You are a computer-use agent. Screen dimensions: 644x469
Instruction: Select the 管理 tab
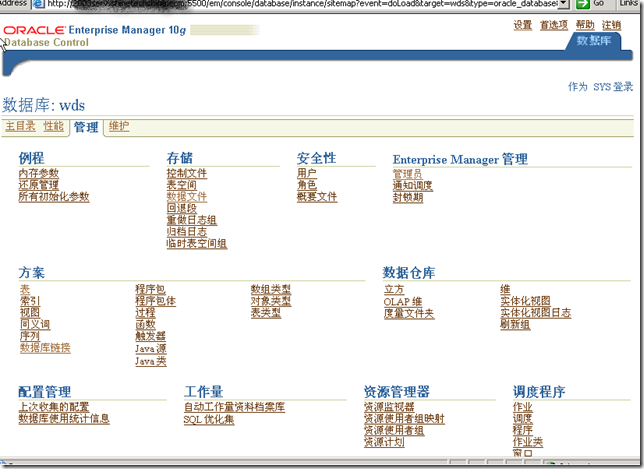[x=86, y=127]
